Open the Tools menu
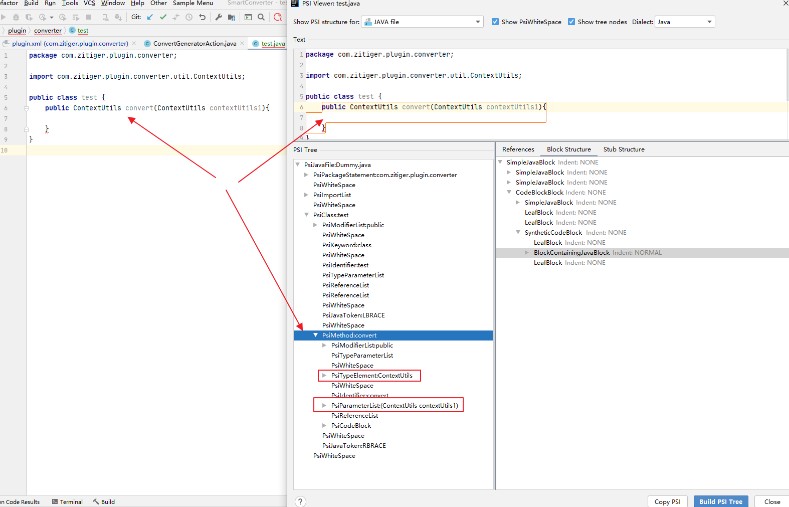The width and height of the screenshot is (789, 507). [x=70, y=3]
